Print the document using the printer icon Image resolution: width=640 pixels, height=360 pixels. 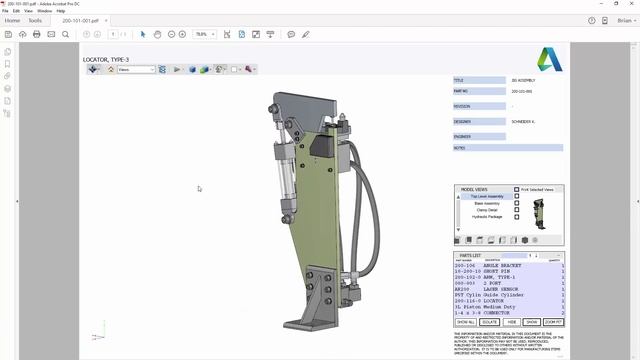click(x=37, y=34)
